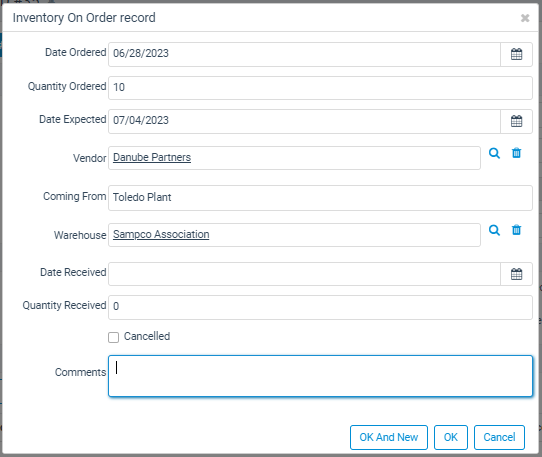Cancel the order record dialog
Screen dimensions: 542x457
click(499, 437)
